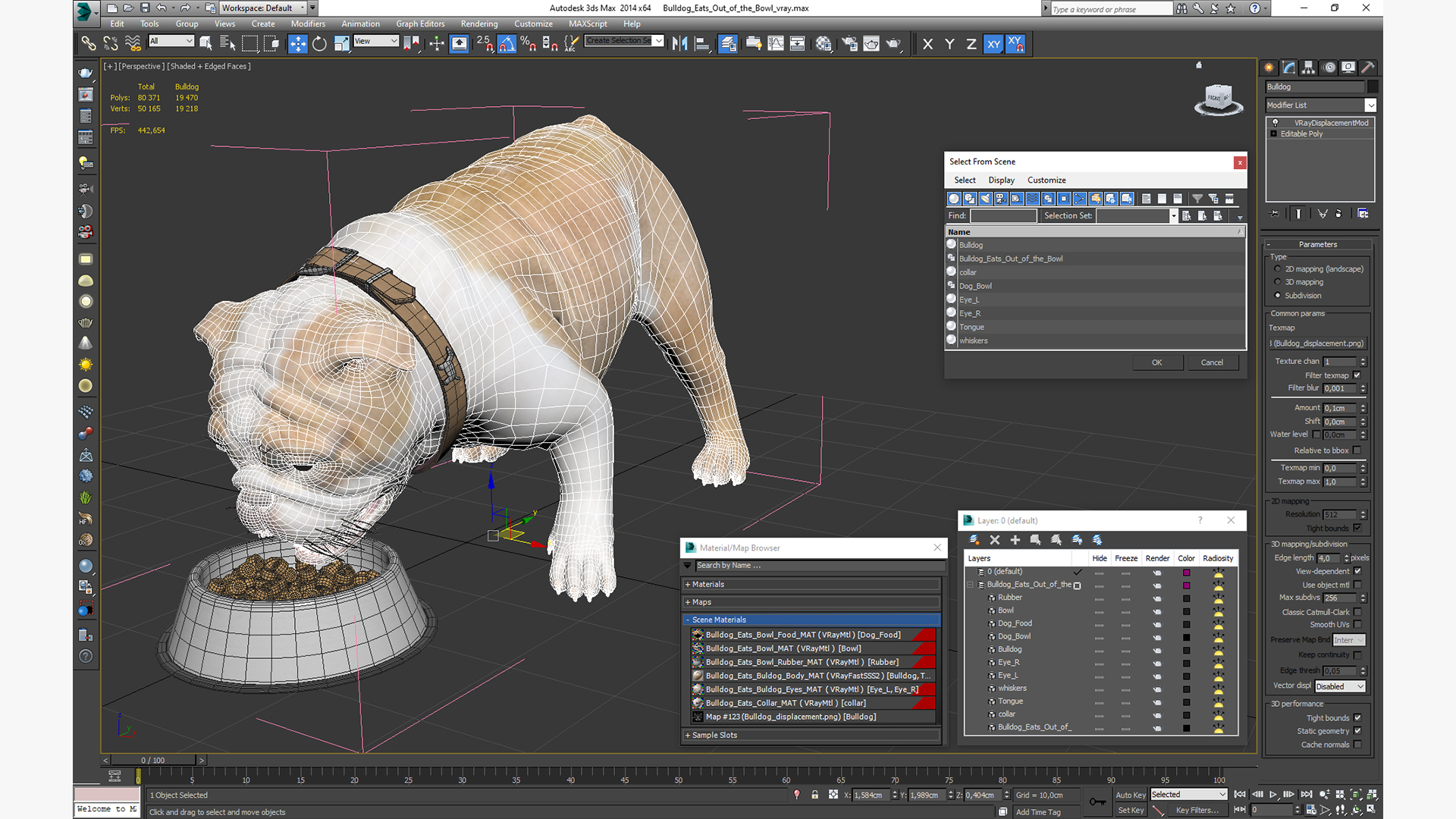Toggle Auto Key button
Viewport: 1456px width, 819px height.
(1130, 795)
